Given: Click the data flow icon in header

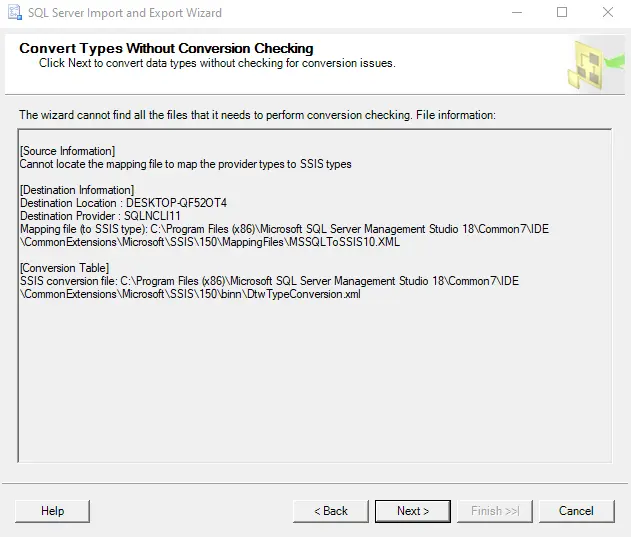Looking at the screenshot, I should [596, 64].
